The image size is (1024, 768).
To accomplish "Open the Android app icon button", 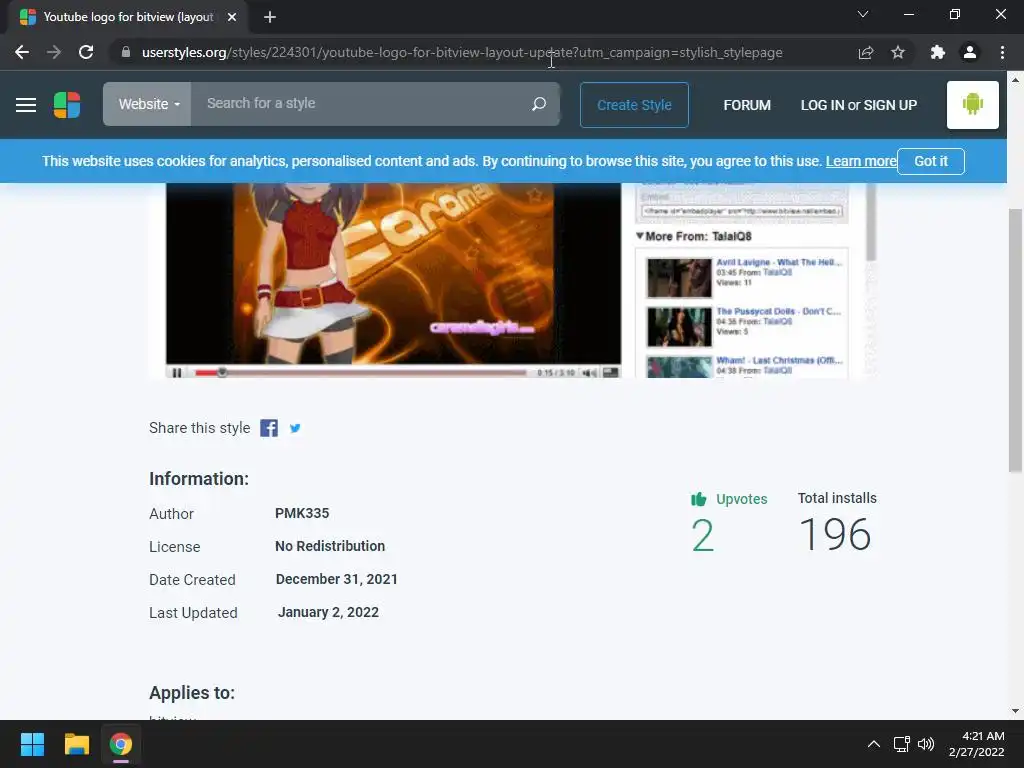I will click(x=972, y=104).
